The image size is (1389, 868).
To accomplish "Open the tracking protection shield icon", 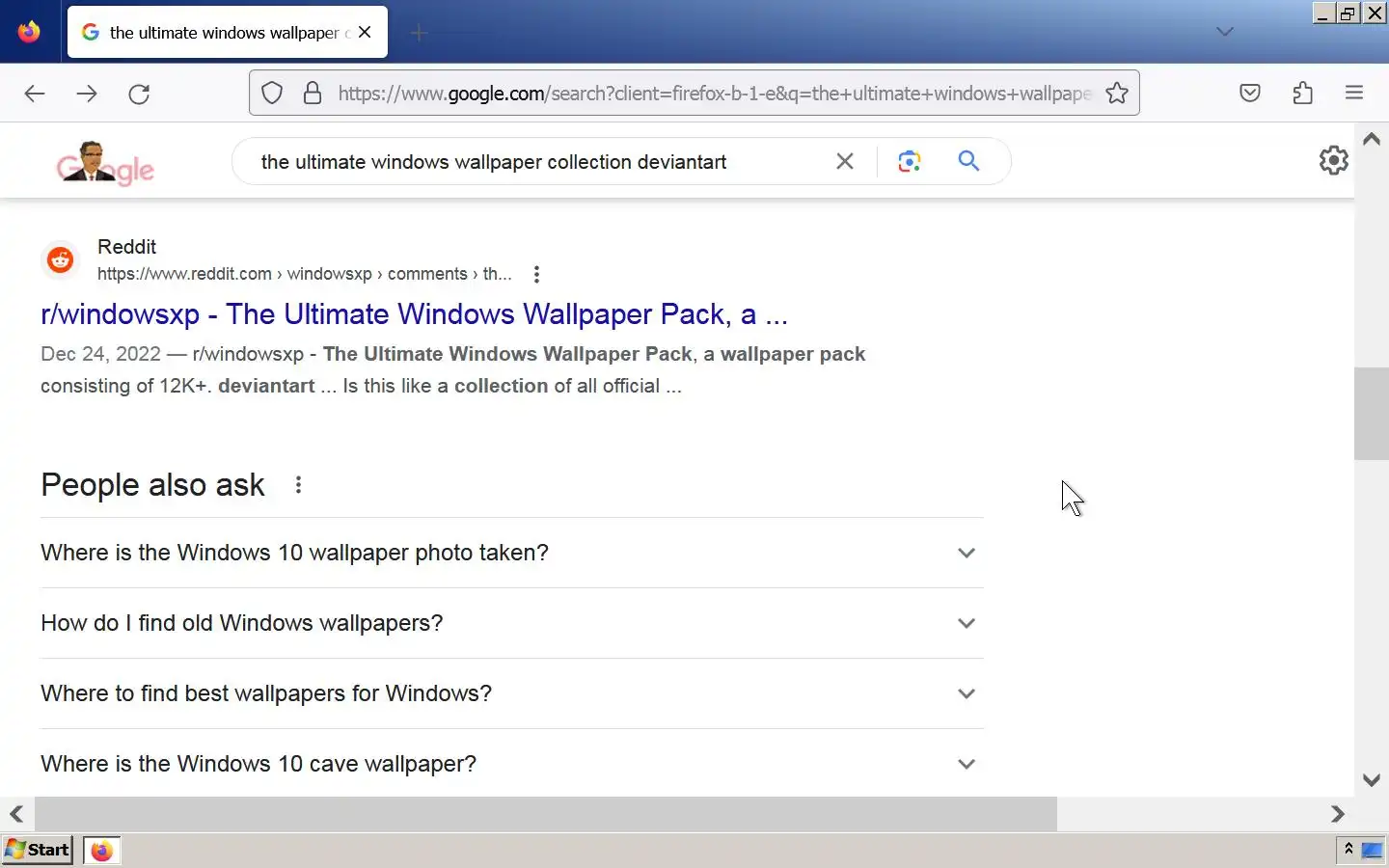I will [x=272, y=94].
